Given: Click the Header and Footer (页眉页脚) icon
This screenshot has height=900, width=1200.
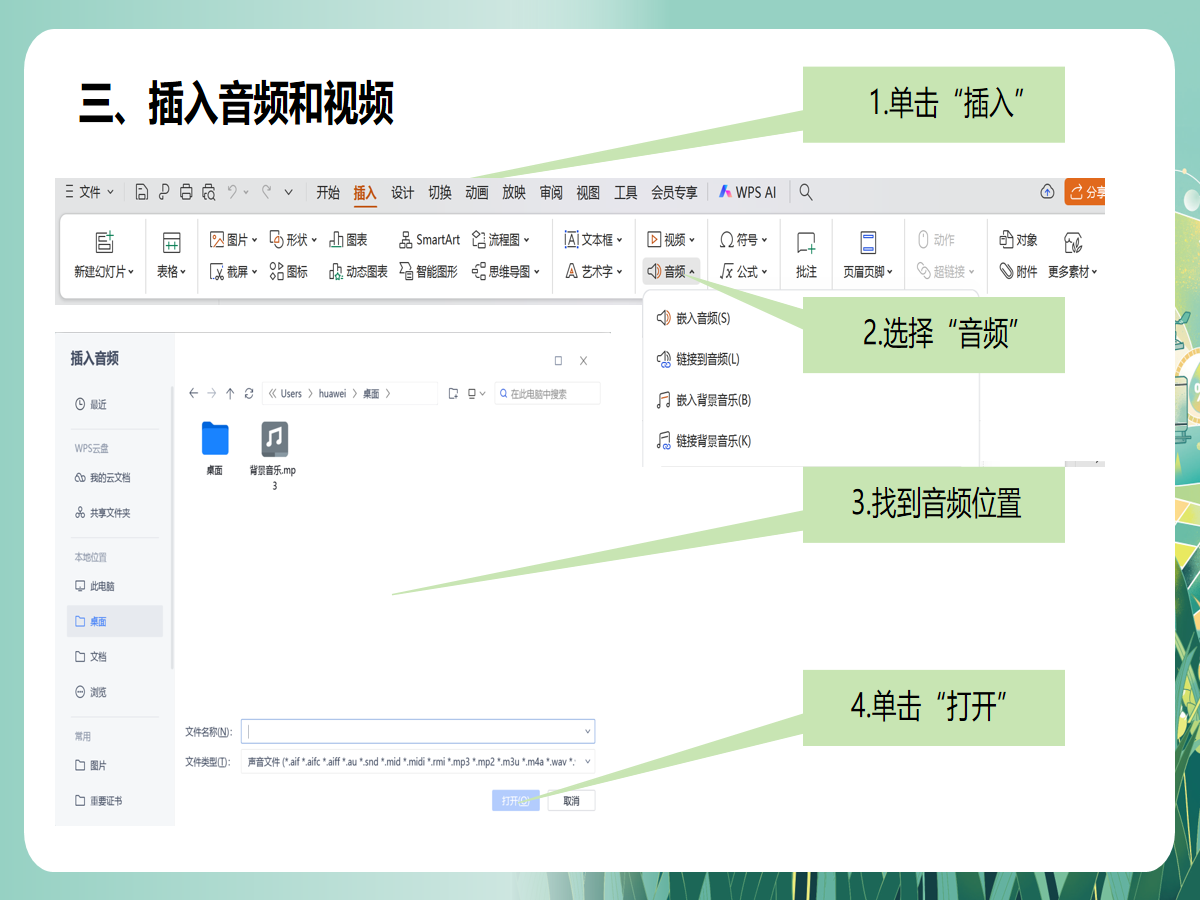Looking at the screenshot, I should click(x=868, y=242).
